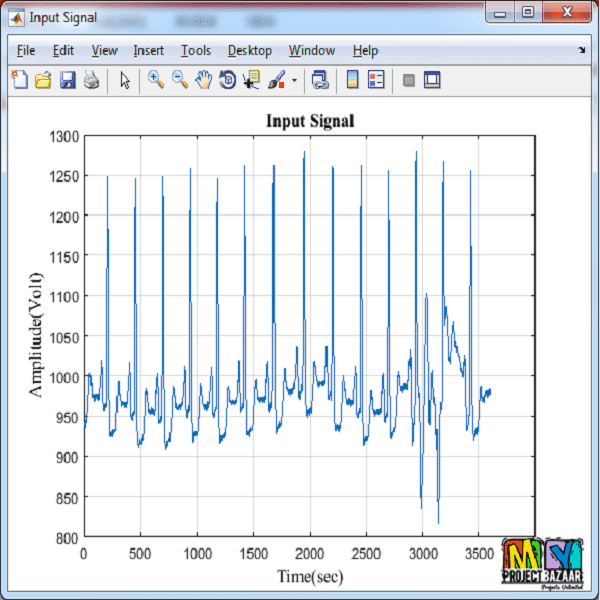
Task: Click the blue signal line in the plot
Action: 108,250
